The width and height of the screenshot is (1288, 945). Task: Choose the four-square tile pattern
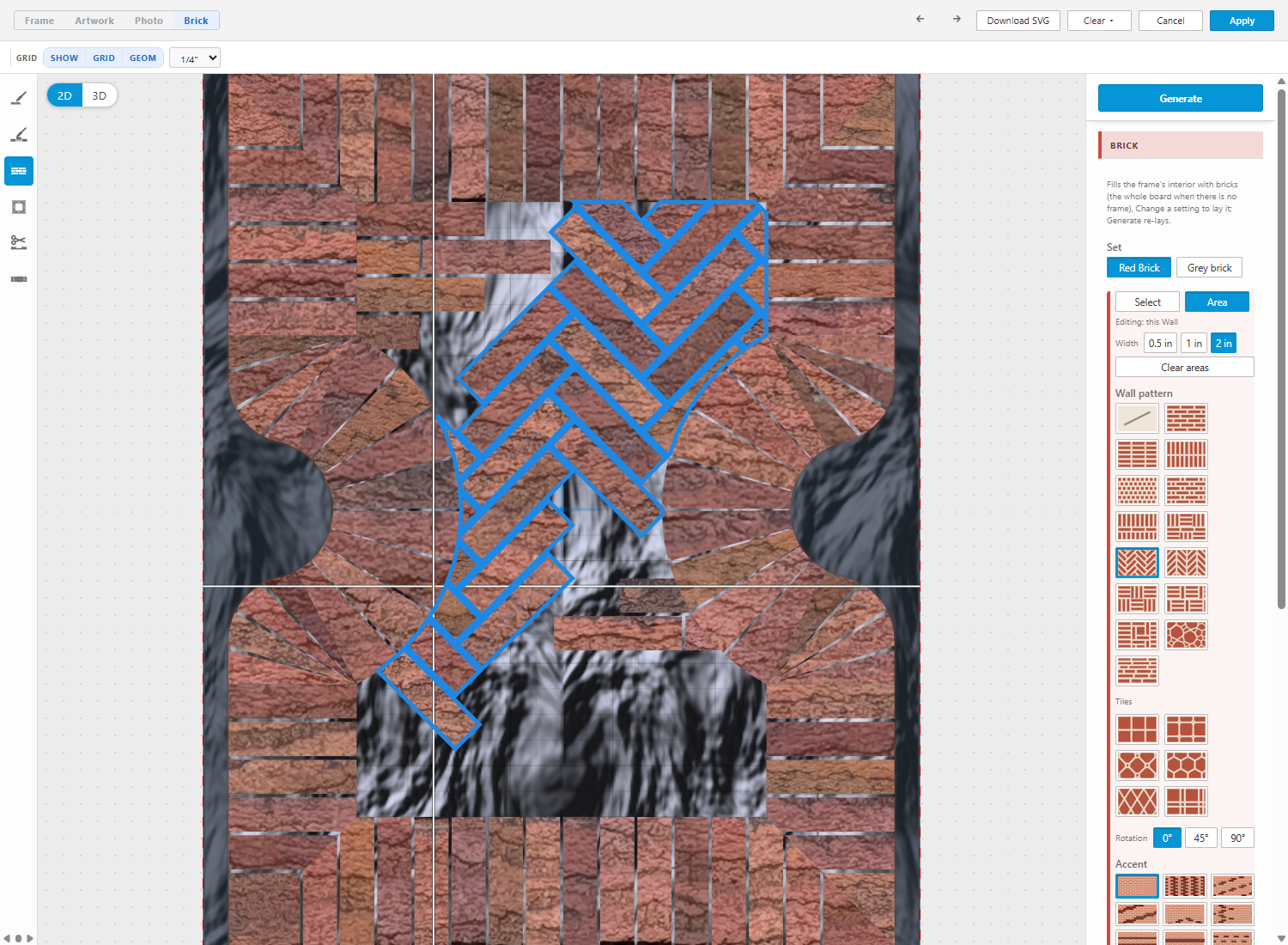tap(1137, 729)
